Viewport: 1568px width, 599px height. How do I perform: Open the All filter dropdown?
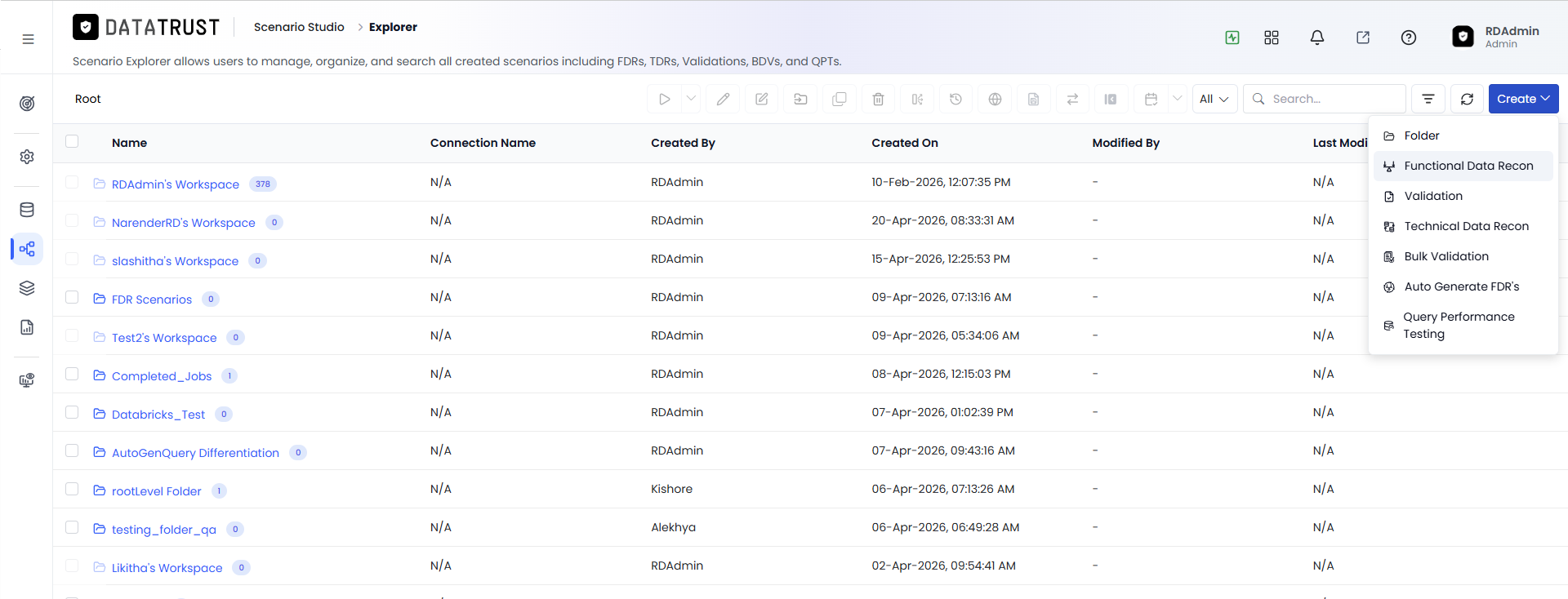[x=1214, y=99]
